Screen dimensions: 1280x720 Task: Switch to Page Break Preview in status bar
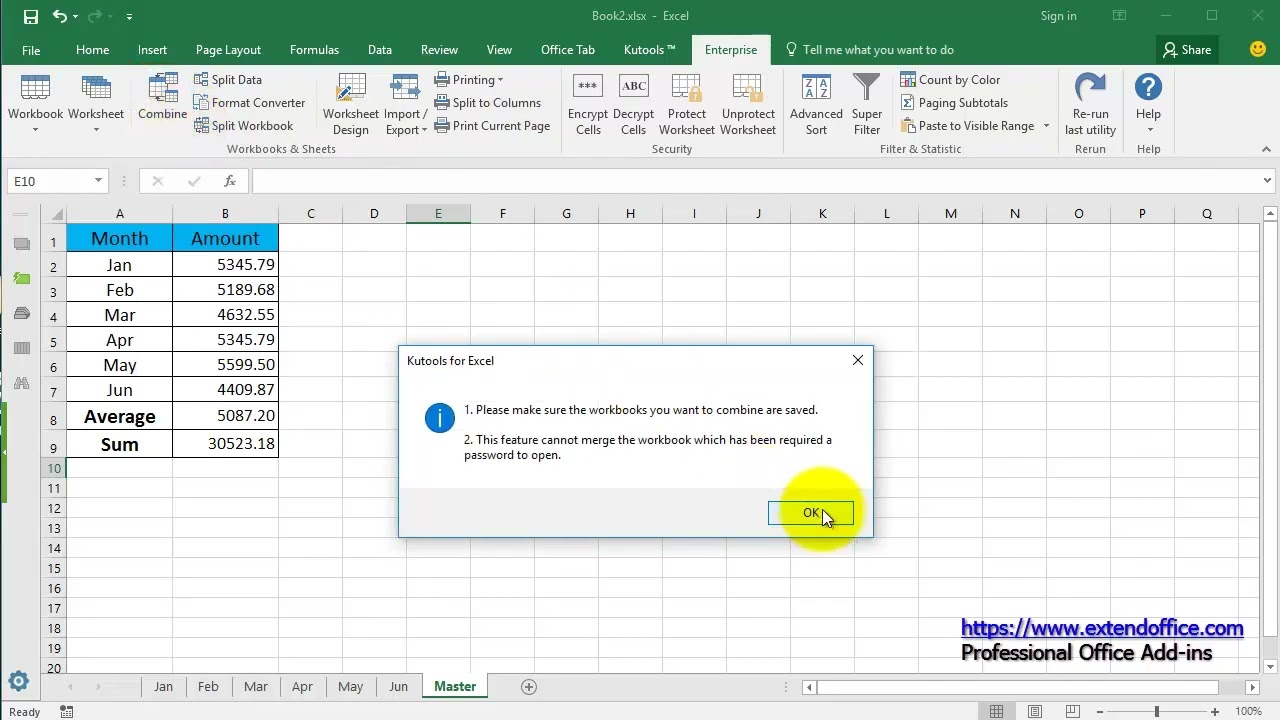1074,712
